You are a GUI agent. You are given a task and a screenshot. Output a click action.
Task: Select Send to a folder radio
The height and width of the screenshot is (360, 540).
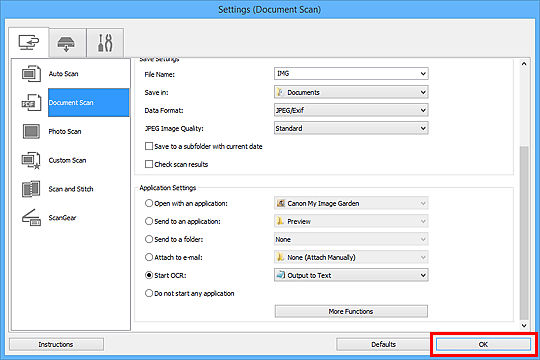[x=149, y=239]
